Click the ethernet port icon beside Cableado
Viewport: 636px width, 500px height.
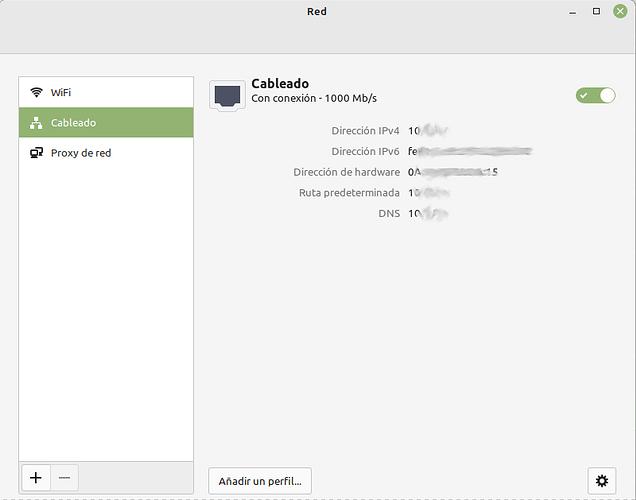[227, 95]
